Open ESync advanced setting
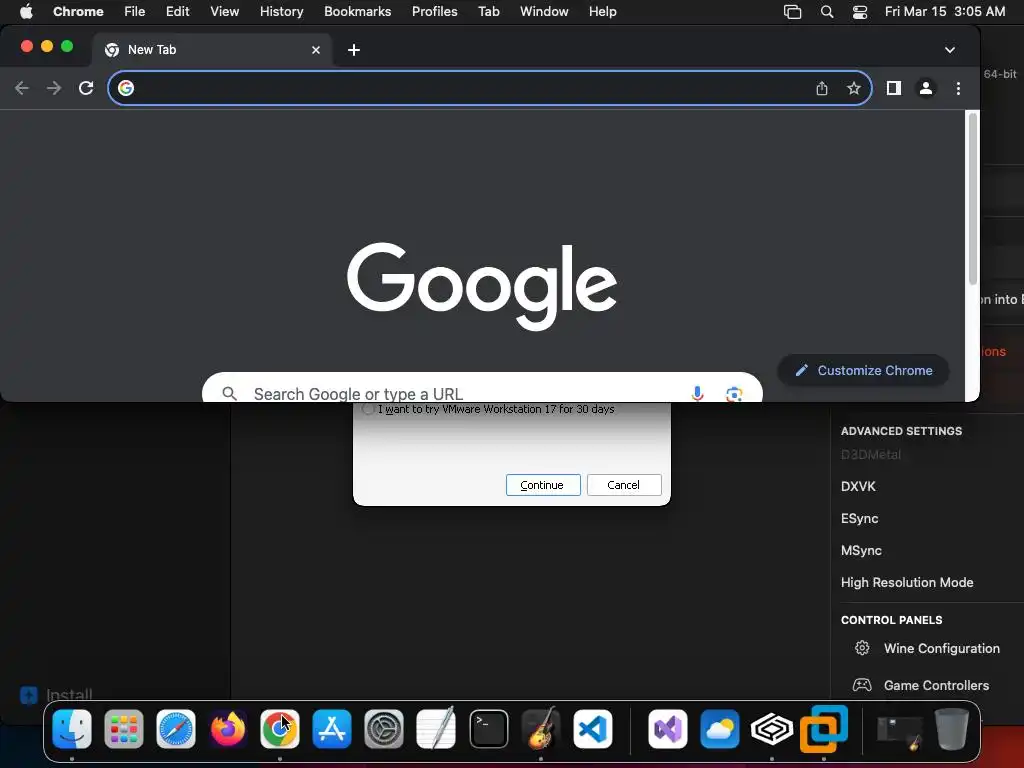This screenshot has height=768, width=1024. tap(859, 519)
